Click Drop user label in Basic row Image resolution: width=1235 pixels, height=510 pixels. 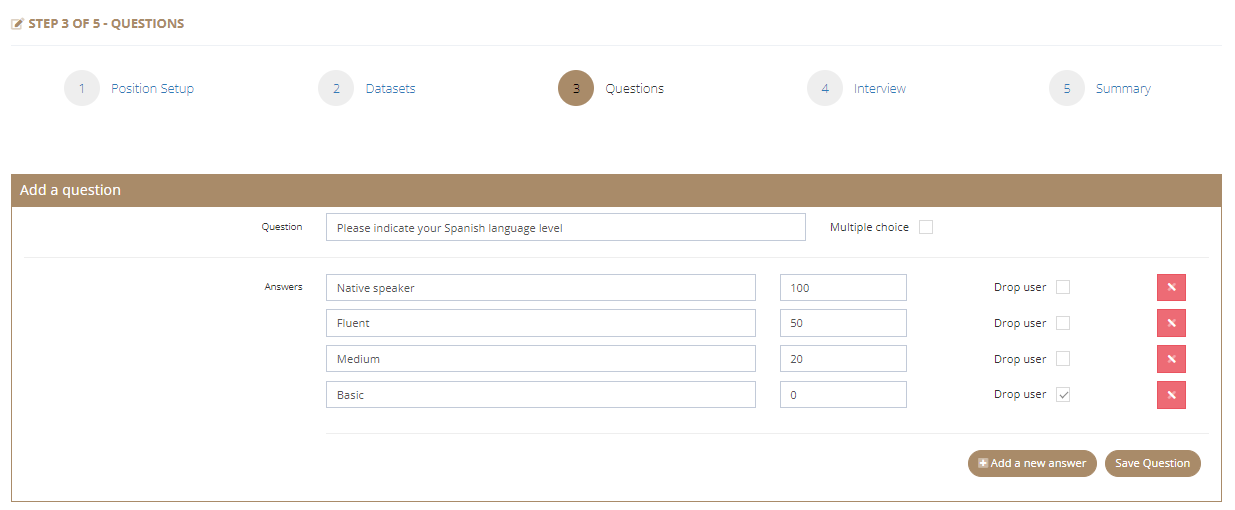tap(1020, 394)
